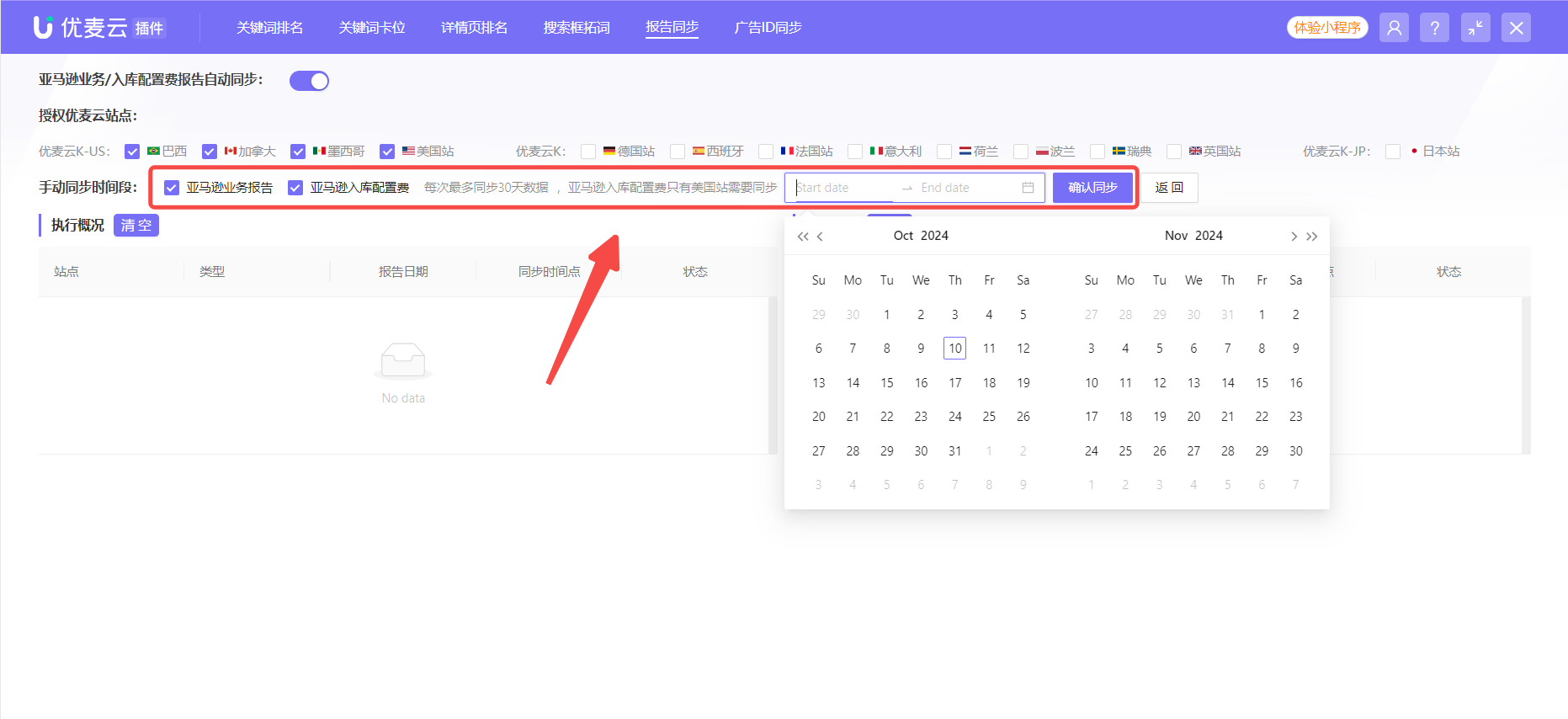Click the 清空 button

click(136, 226)
